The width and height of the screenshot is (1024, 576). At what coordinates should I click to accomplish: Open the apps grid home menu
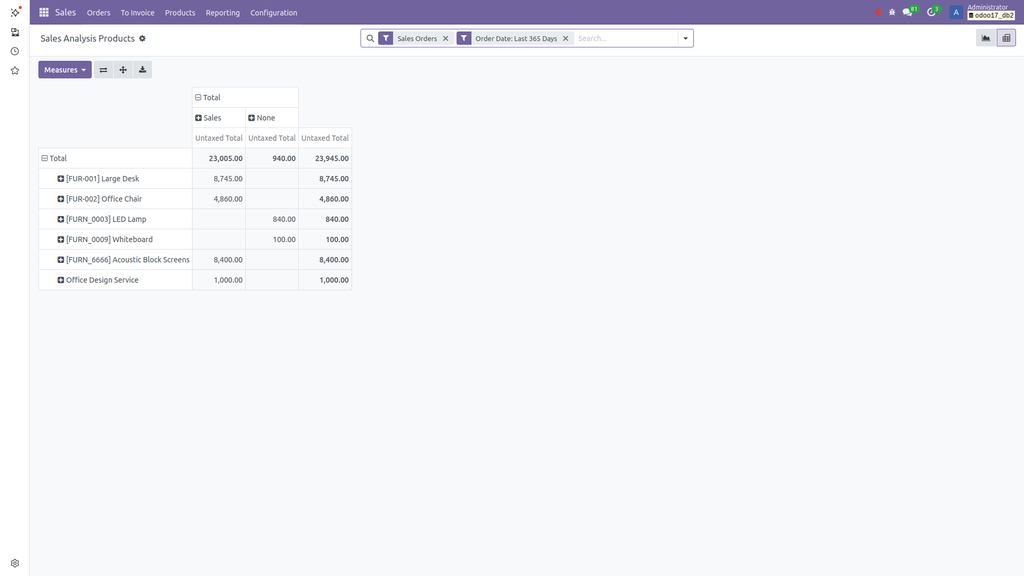[44, 13]
